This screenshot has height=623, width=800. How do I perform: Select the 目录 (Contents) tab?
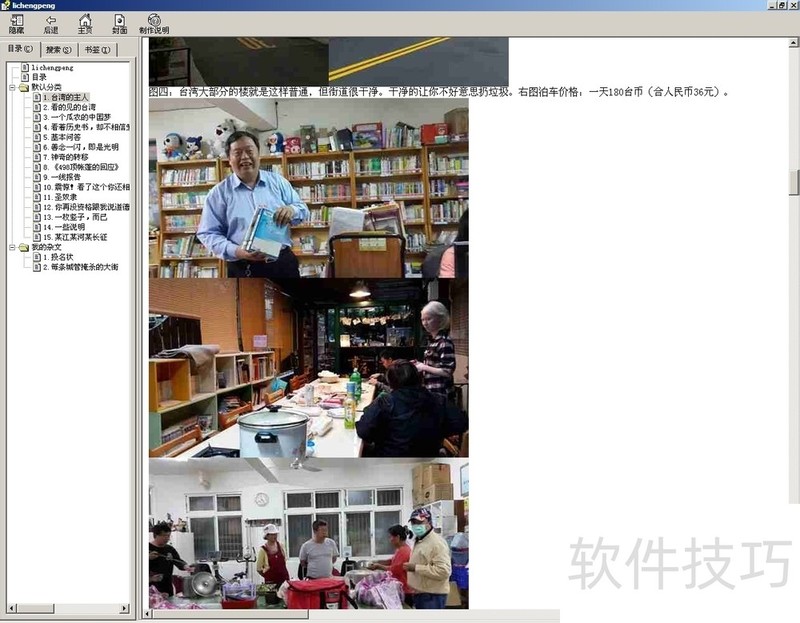point(21,48)
